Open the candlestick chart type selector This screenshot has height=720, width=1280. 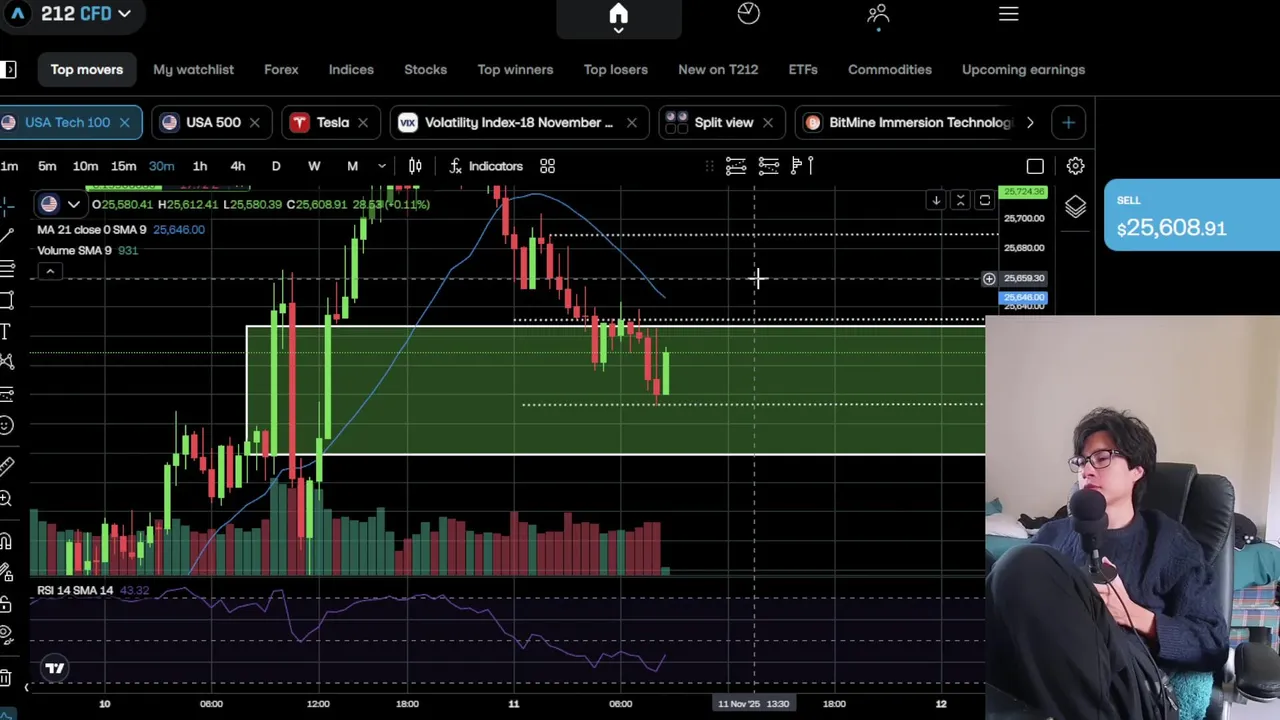(x=415, y=166)
